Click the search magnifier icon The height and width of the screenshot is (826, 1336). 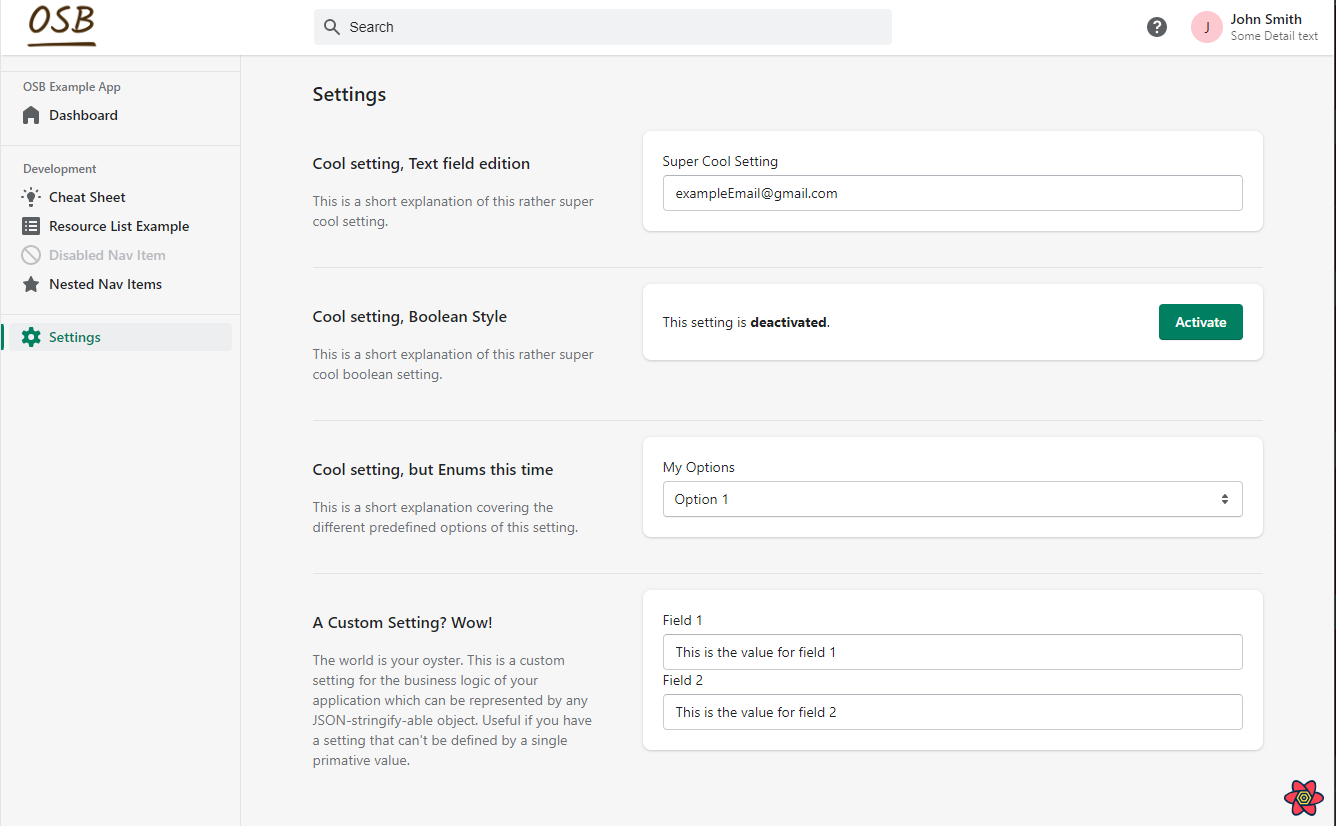pyautogui.click(x=333, y=27)
